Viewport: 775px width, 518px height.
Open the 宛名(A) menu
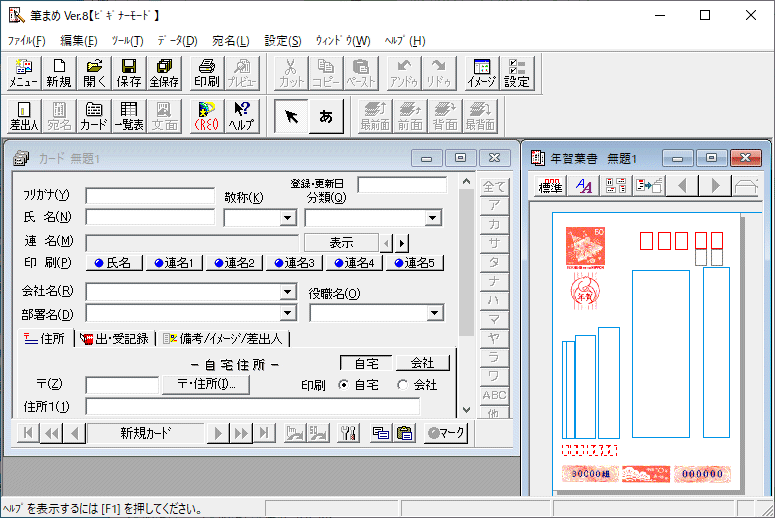coord(230,41)
